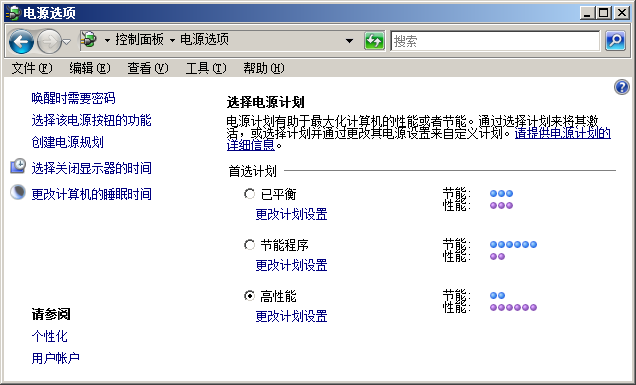Click the power options address bar icon
The image size is (636, 385).
tap(89, 40)
